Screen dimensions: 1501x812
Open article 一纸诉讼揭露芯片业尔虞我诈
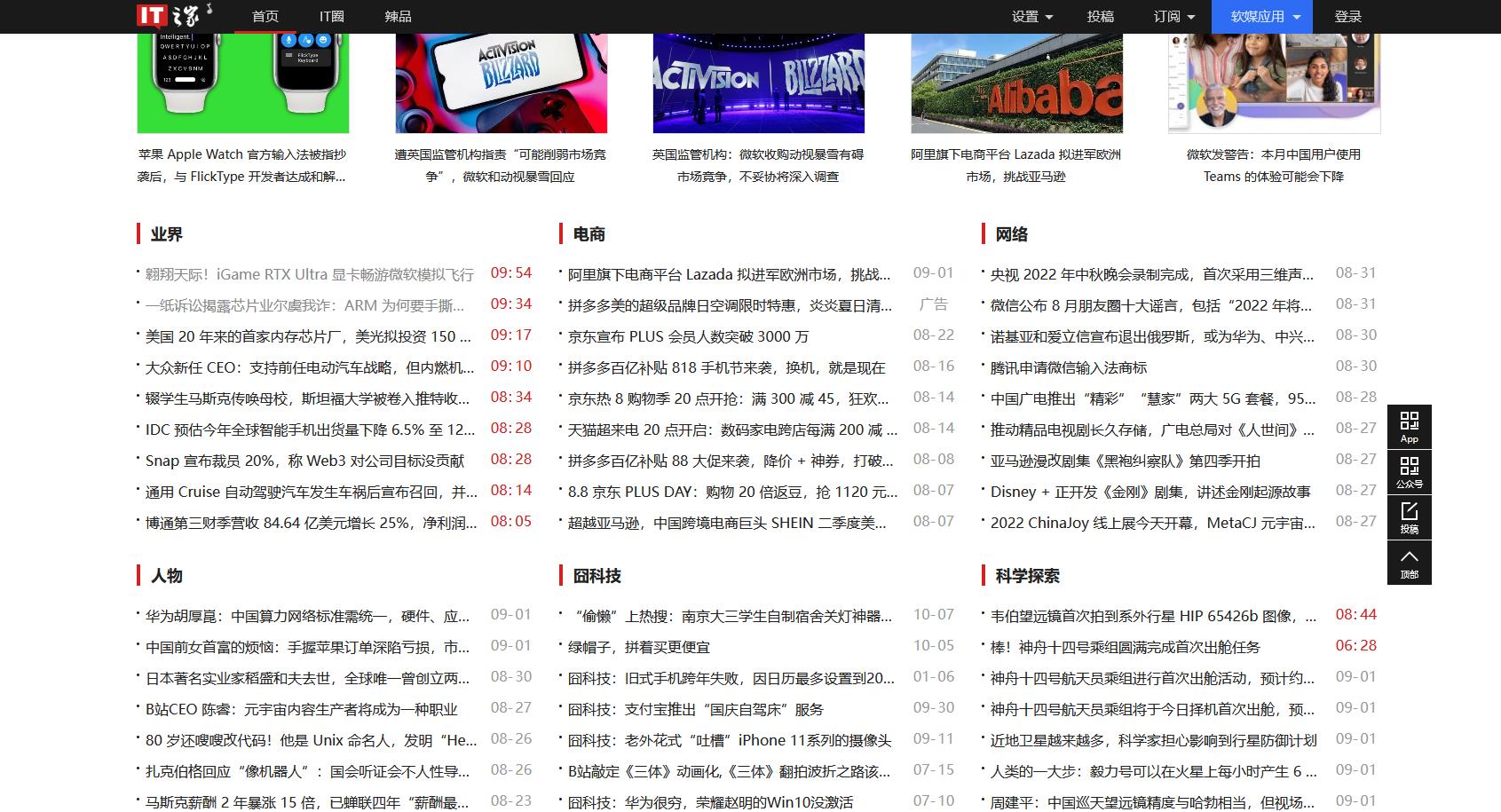pos(305,305)
